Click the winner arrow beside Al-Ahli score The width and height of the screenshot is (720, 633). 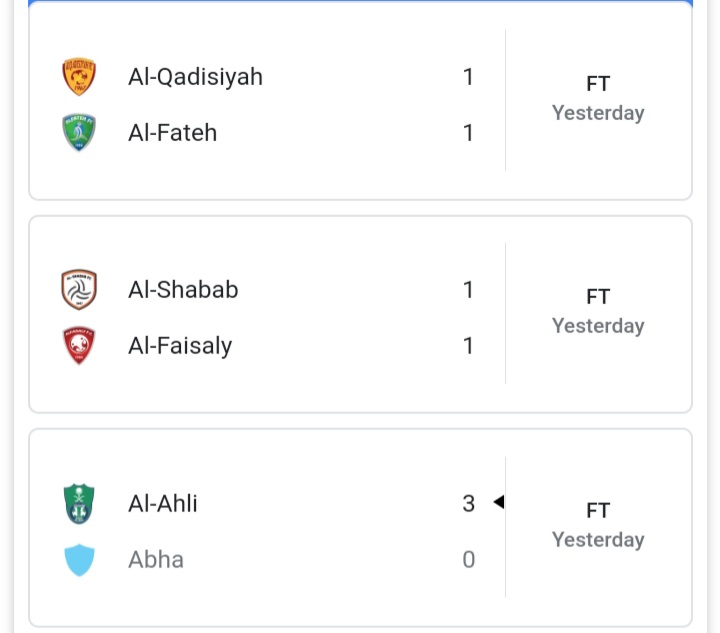[x=499, y=502]
